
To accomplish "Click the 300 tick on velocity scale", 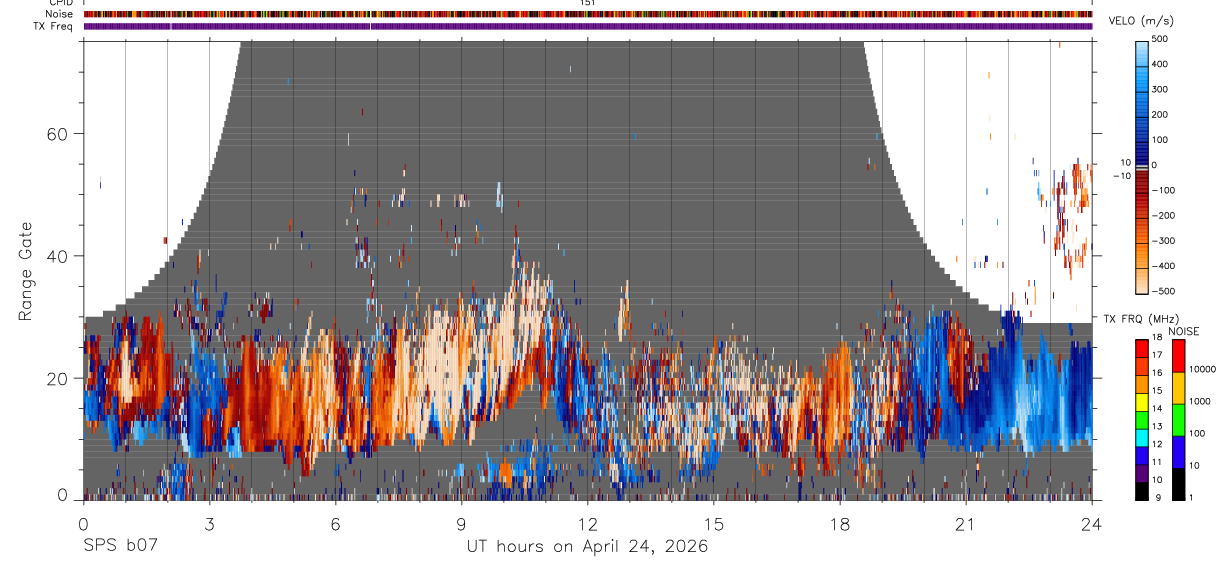I will coord(1161,89).
